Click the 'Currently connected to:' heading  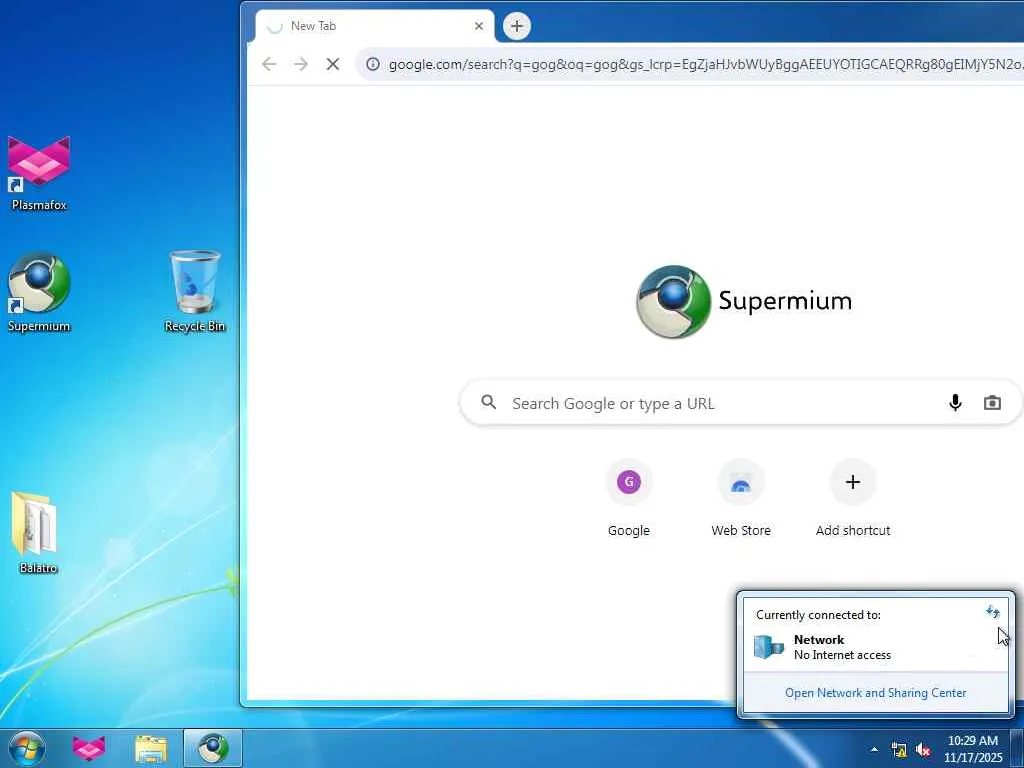[x=818, y=615]
